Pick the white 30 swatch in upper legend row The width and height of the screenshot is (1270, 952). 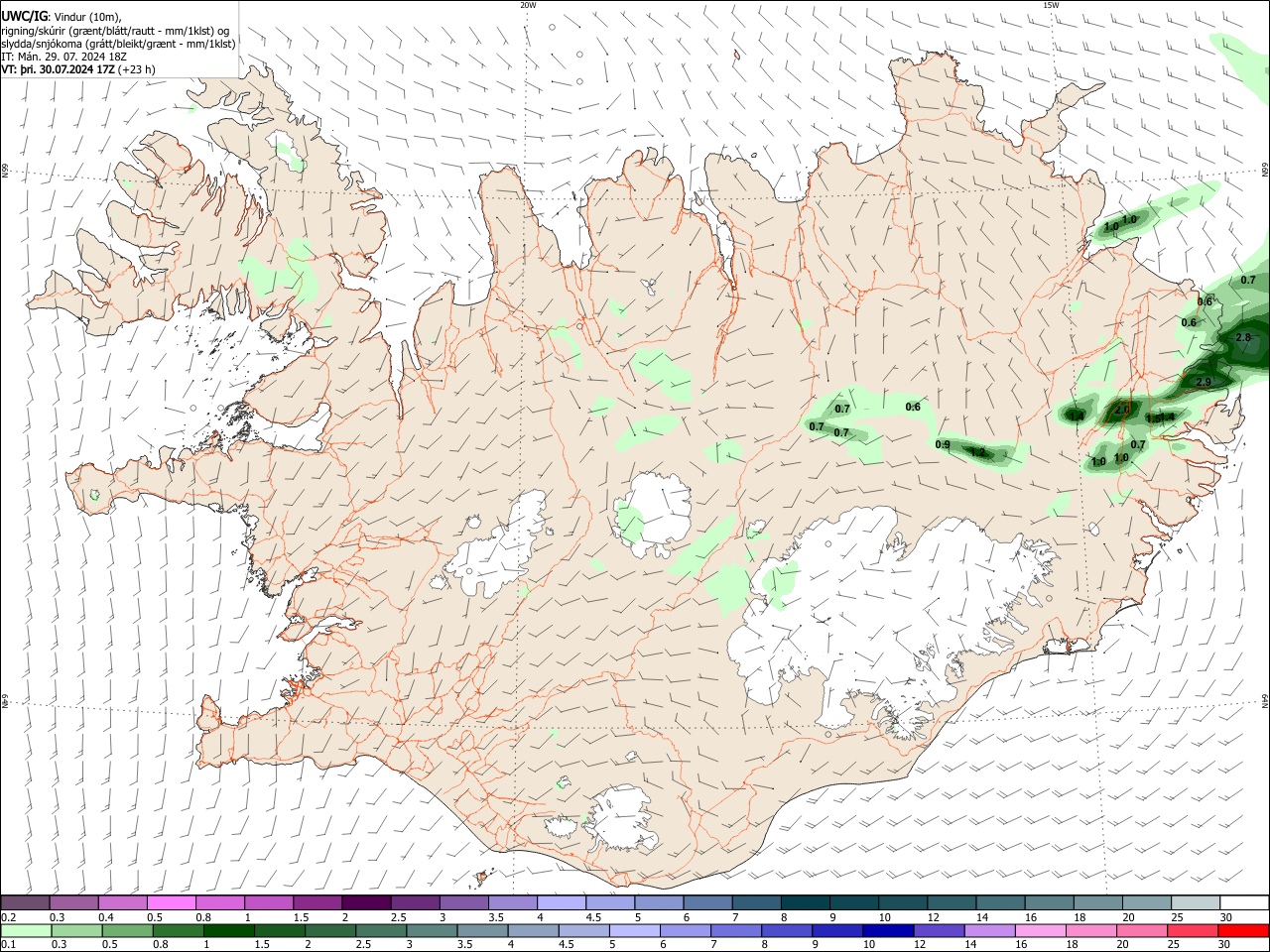(x=1243, y=902)
